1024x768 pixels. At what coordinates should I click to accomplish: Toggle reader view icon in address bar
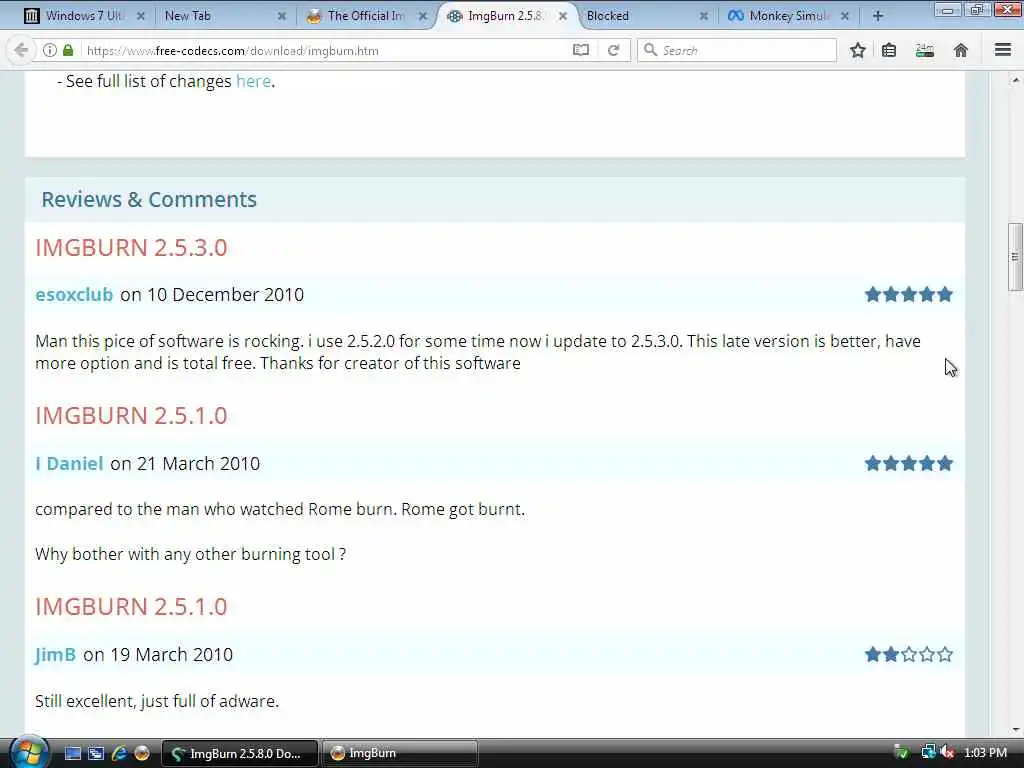581,50
